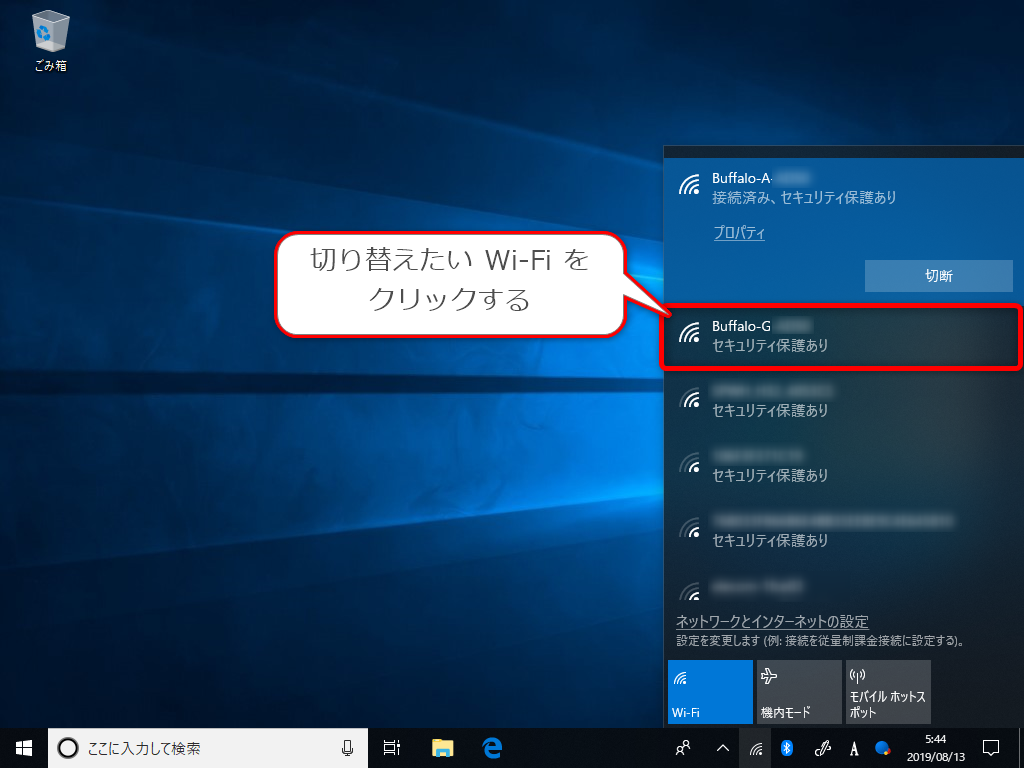Image resolution: width=1024 pixels, height=768 pixels.
Task: Click the taskbar search input field
Action: [200, 747]
